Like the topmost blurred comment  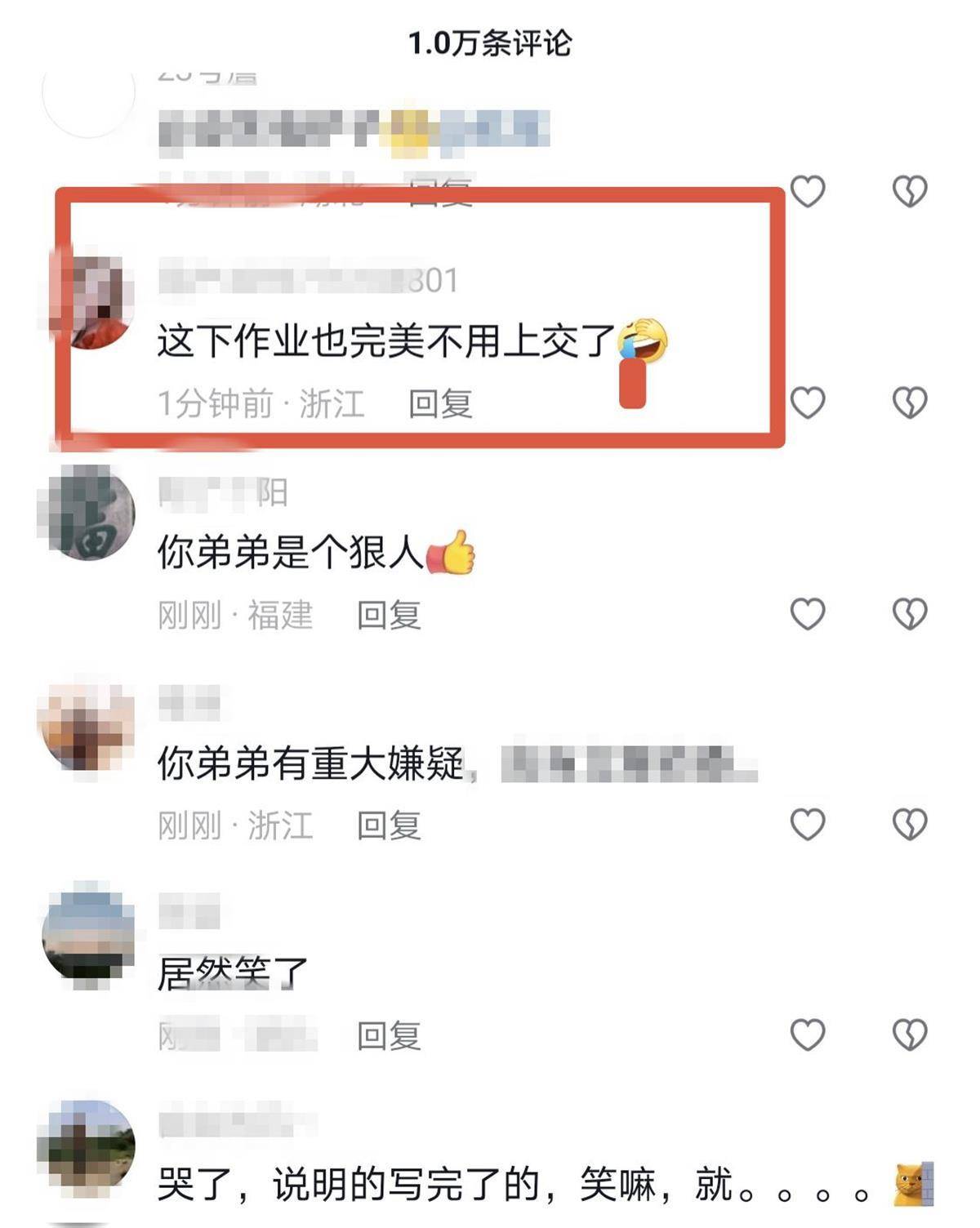808,192
